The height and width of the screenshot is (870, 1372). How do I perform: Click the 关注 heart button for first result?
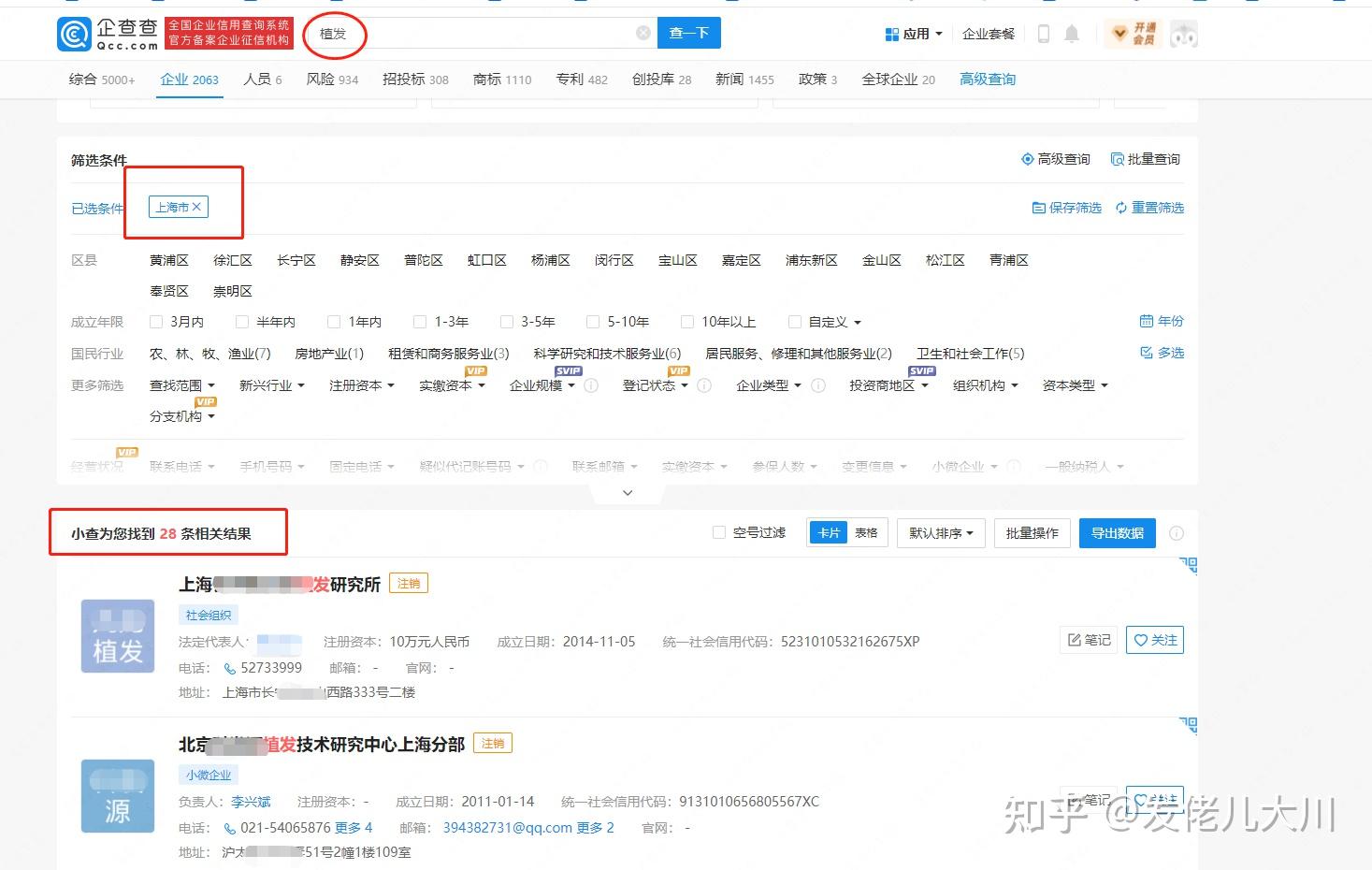click(x=1155, y=640)
